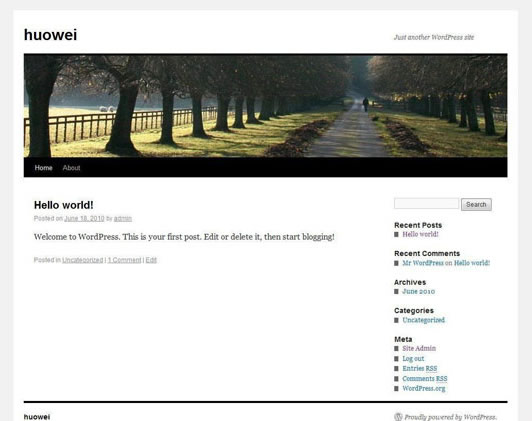Open the June 2010 archive
The width and height of the screenshot is (532, 421).
click(418, 291)
